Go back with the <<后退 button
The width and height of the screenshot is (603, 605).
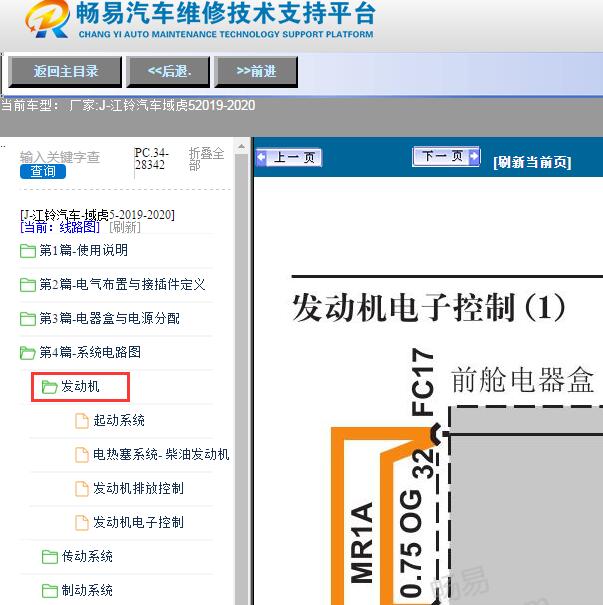click(x=169, y=71)
